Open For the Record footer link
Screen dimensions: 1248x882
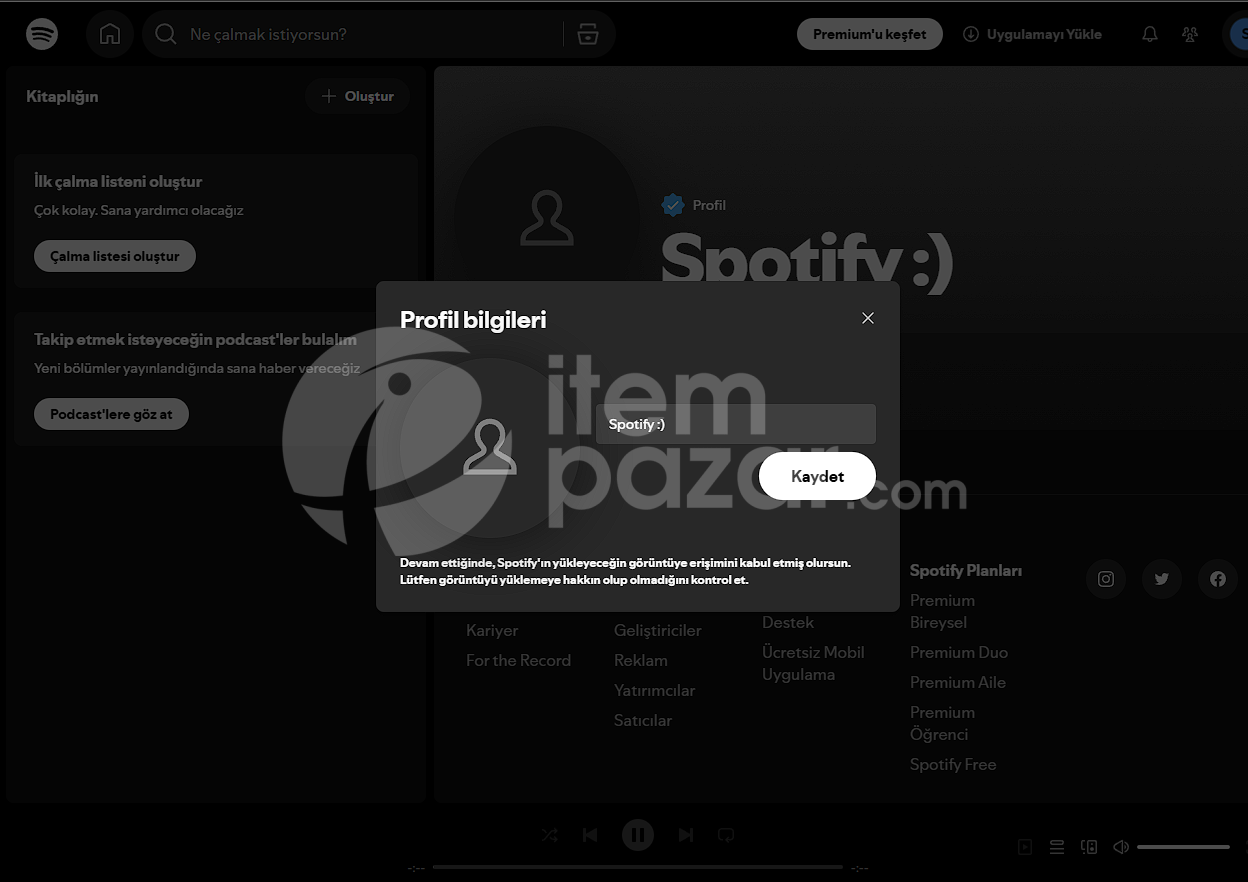(x=518, y=660)
